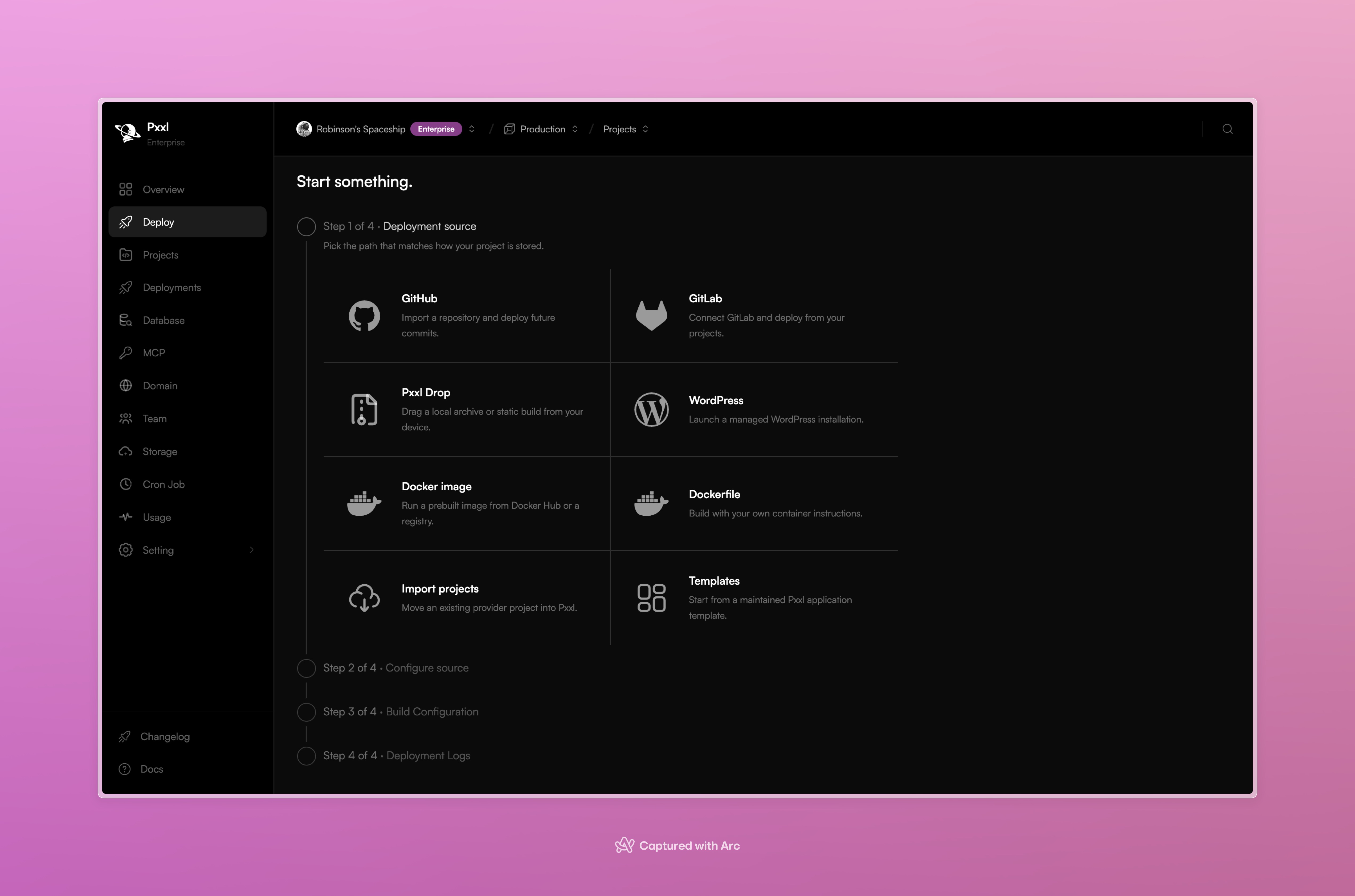1355x896 pixels.
Task: Click the Domain globe icon
Action: coord(126,386)
